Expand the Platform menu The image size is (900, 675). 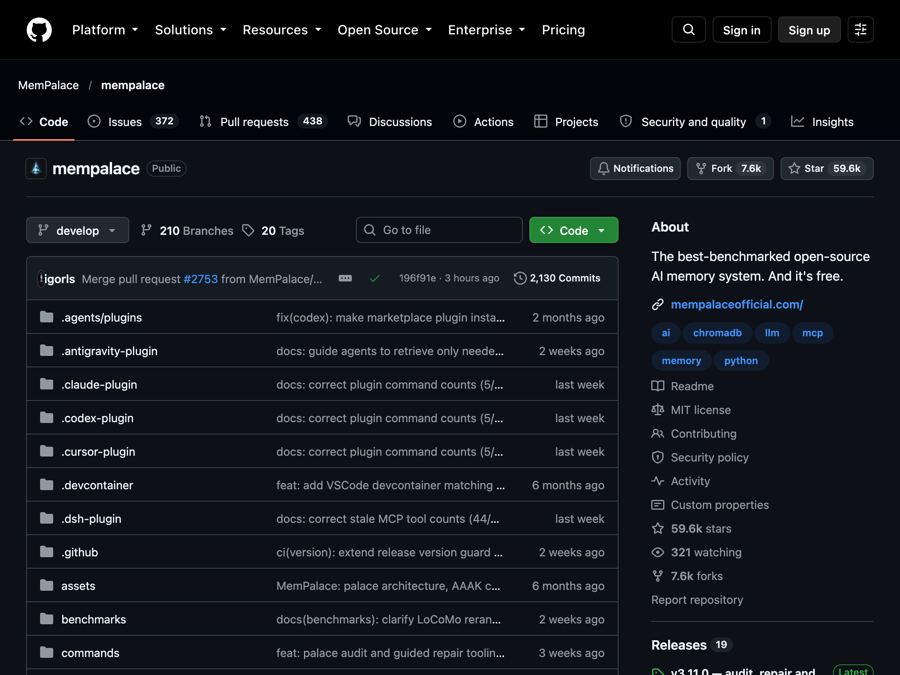coord(105,30)
